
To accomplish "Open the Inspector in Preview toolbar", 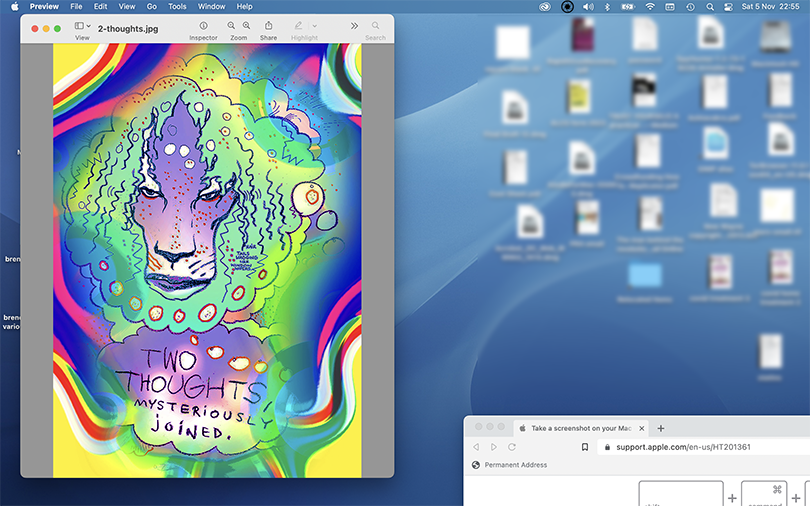I will (x=204, y=25).
